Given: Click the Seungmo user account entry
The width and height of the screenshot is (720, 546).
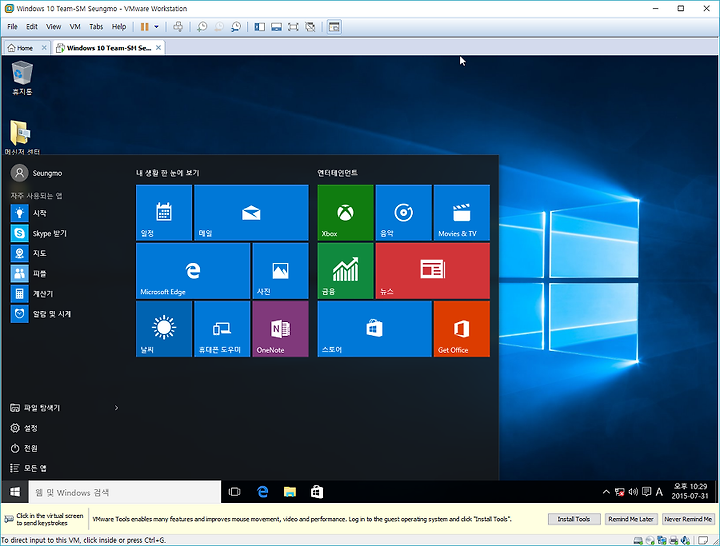Looking at the screenshot, I should click(37, 173).
